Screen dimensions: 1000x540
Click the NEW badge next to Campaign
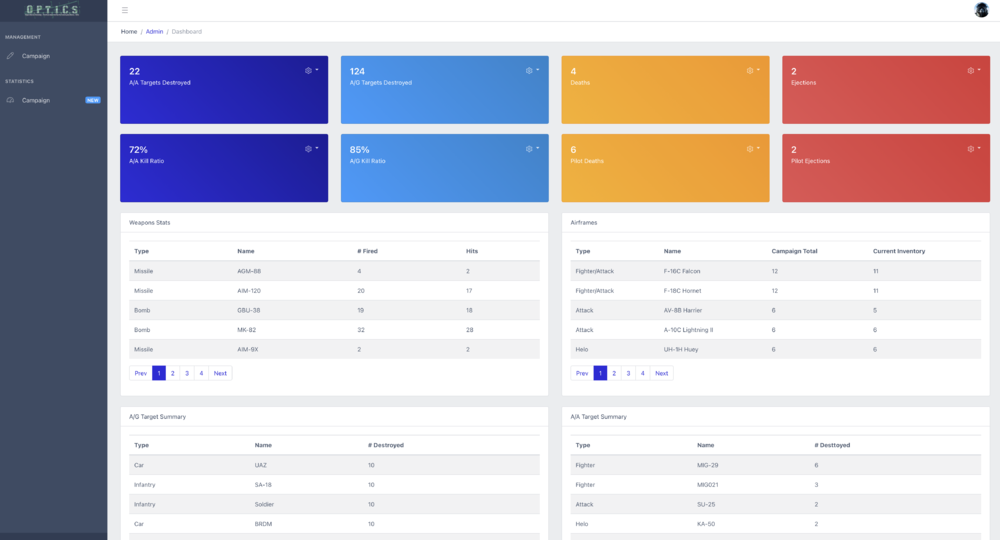click(x=93, y=100)
